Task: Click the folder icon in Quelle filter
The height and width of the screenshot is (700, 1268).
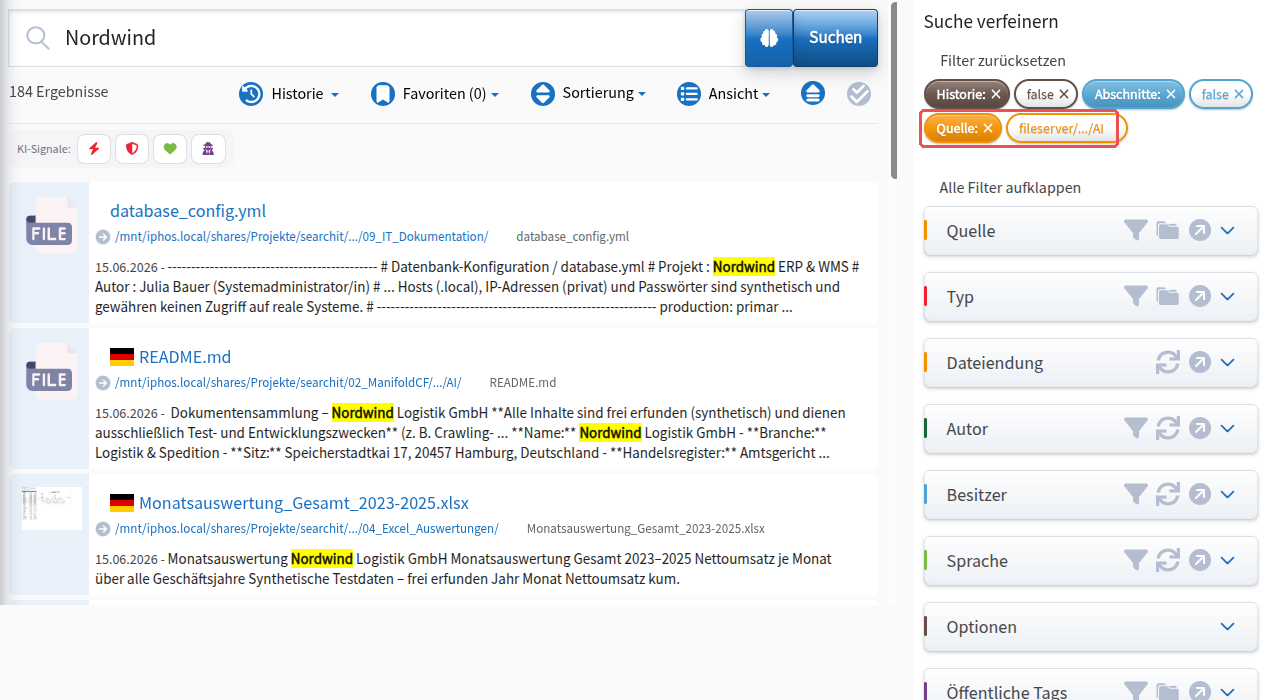Action: [x=1168, y=231]
